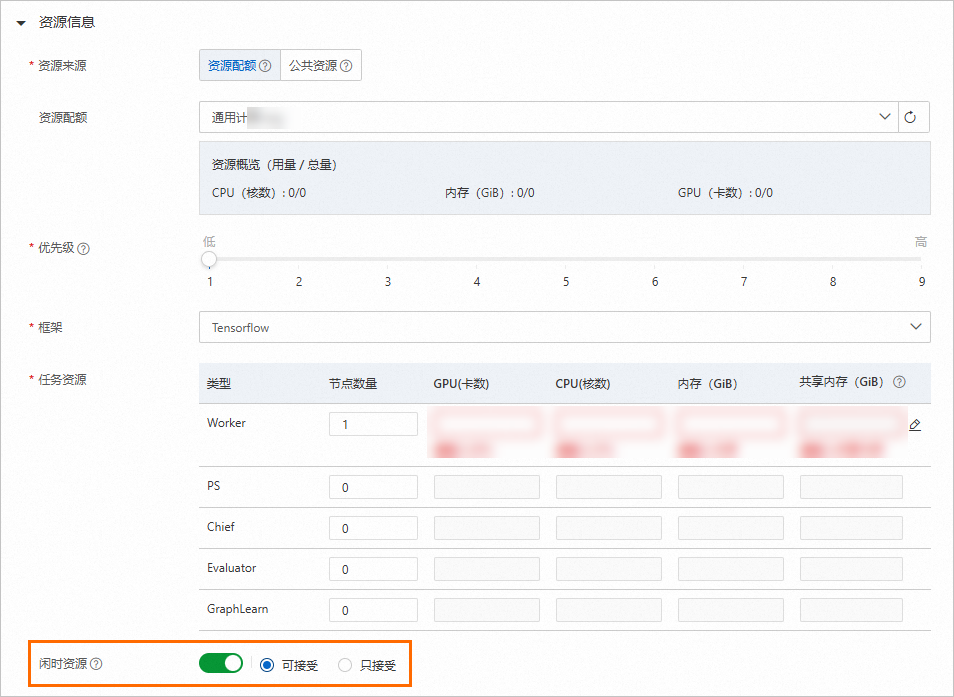Select the 可接受 radio option
The height and width of the screenshot is (697, 954).
coord(266,665)
